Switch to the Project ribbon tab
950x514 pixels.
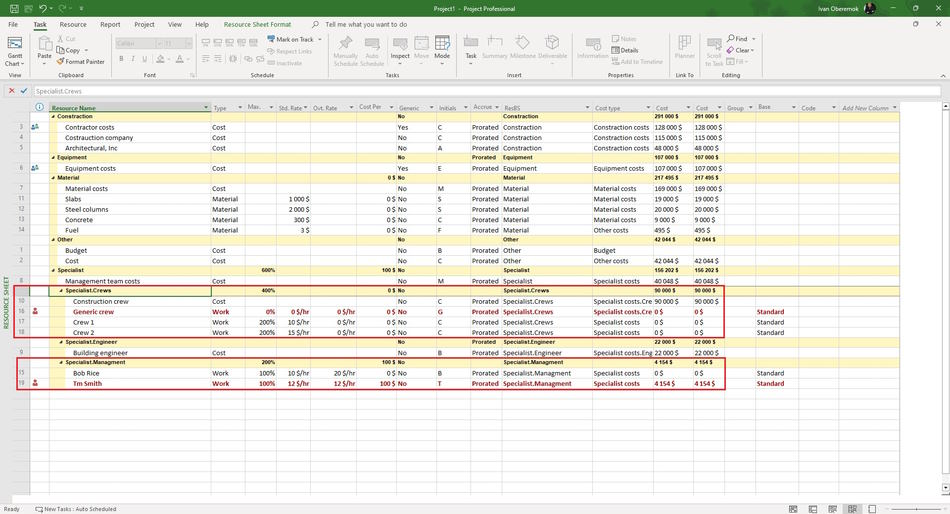click(x=144, y=24)
